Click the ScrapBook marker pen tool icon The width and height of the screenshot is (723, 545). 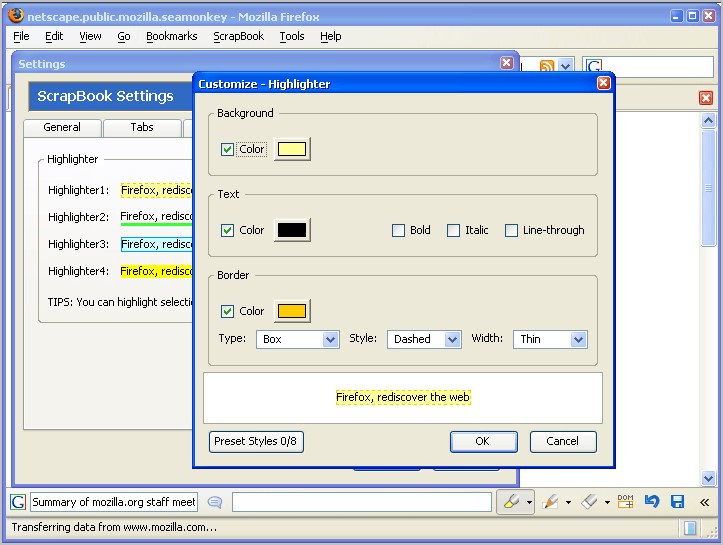coord(550,501)
